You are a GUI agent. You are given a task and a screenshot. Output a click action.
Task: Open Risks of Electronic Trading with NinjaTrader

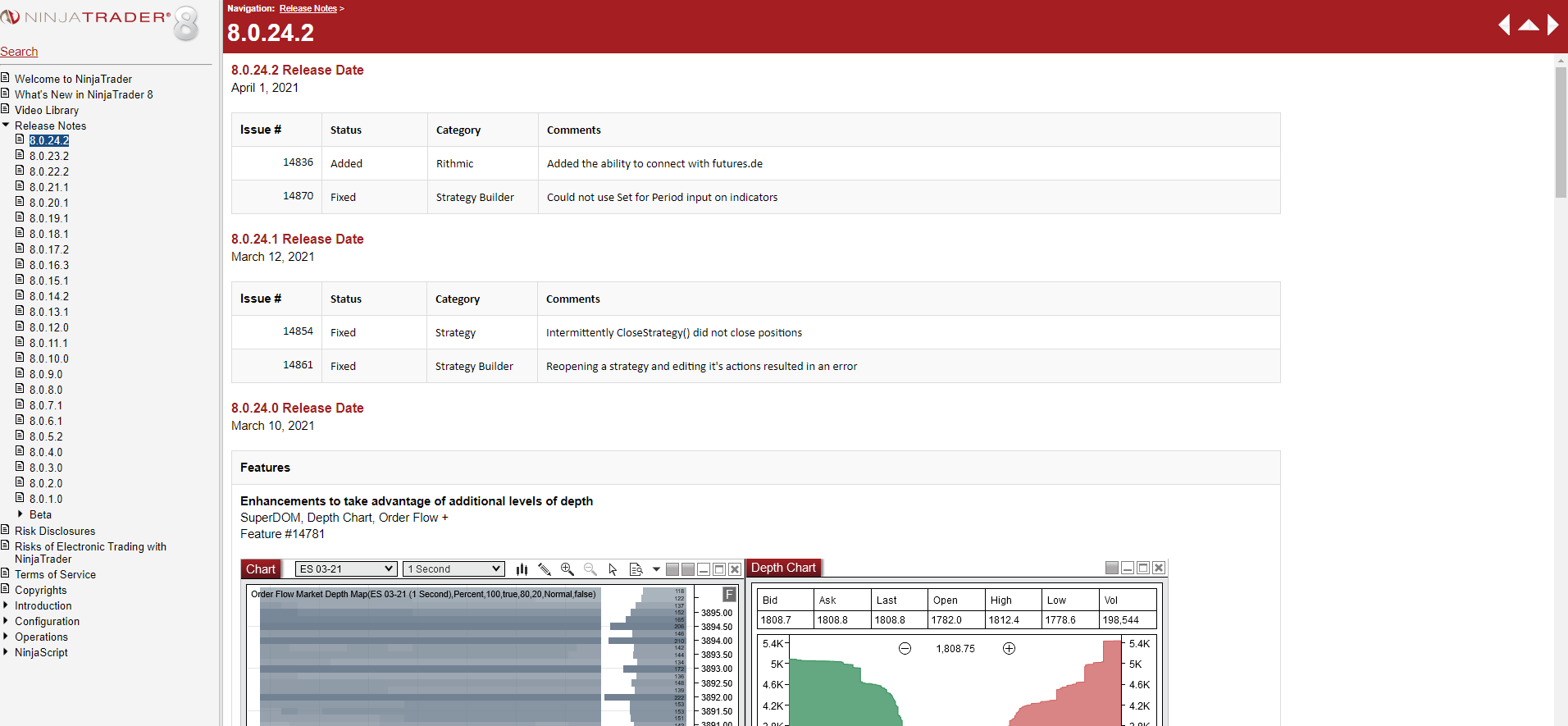click(90, 553)
